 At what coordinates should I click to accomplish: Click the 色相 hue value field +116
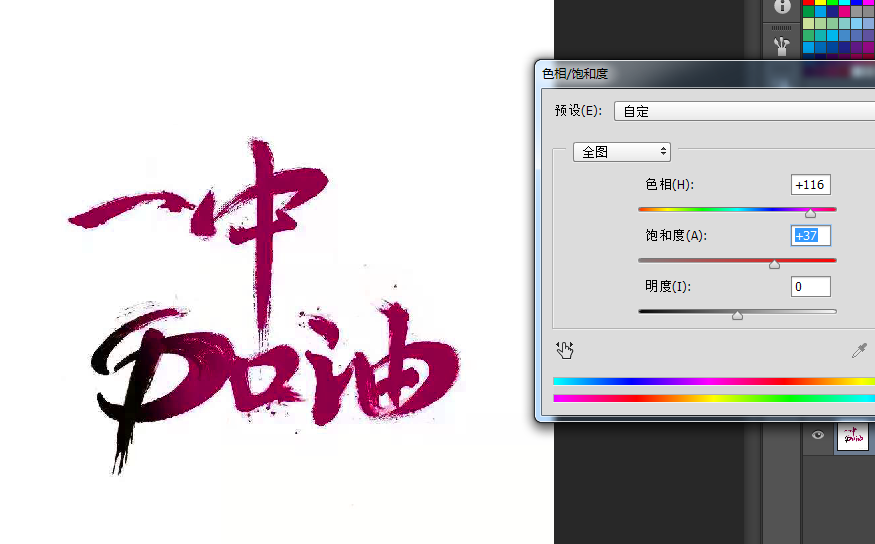point(810,185)
